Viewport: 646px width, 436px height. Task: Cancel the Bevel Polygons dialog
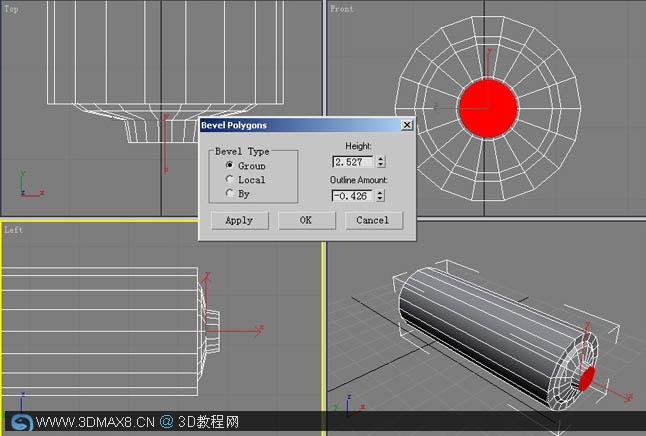coord(373,220)
